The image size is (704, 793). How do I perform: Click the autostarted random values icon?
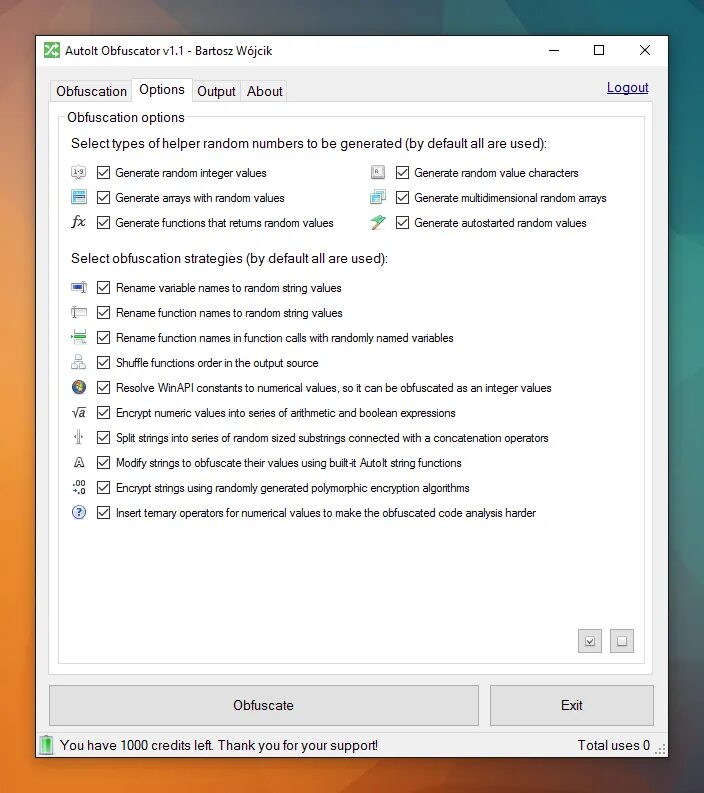(378, 223)
